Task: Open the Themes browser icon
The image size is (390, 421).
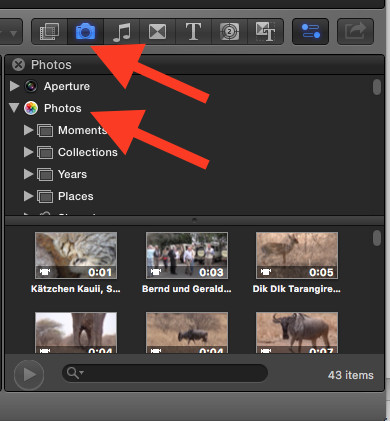Action: click(x=265, y=32)
